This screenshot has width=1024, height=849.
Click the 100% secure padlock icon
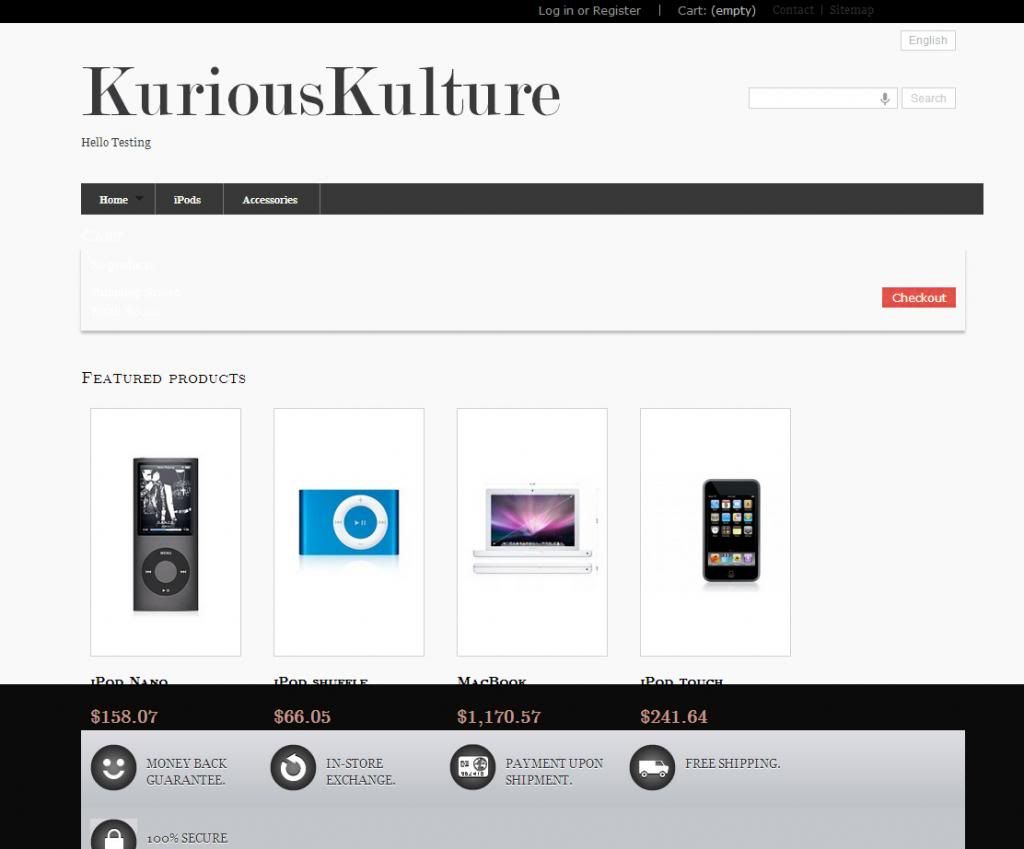113,836
